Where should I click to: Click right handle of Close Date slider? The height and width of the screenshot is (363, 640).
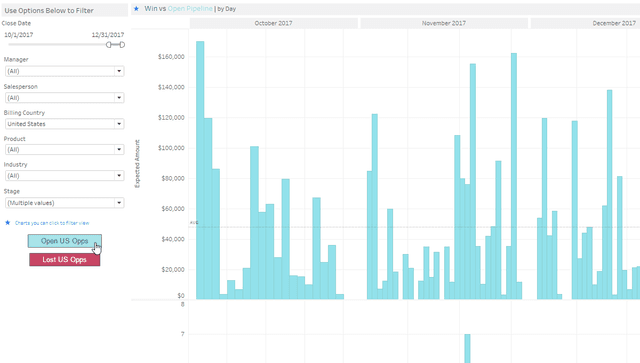pos(122,45)
